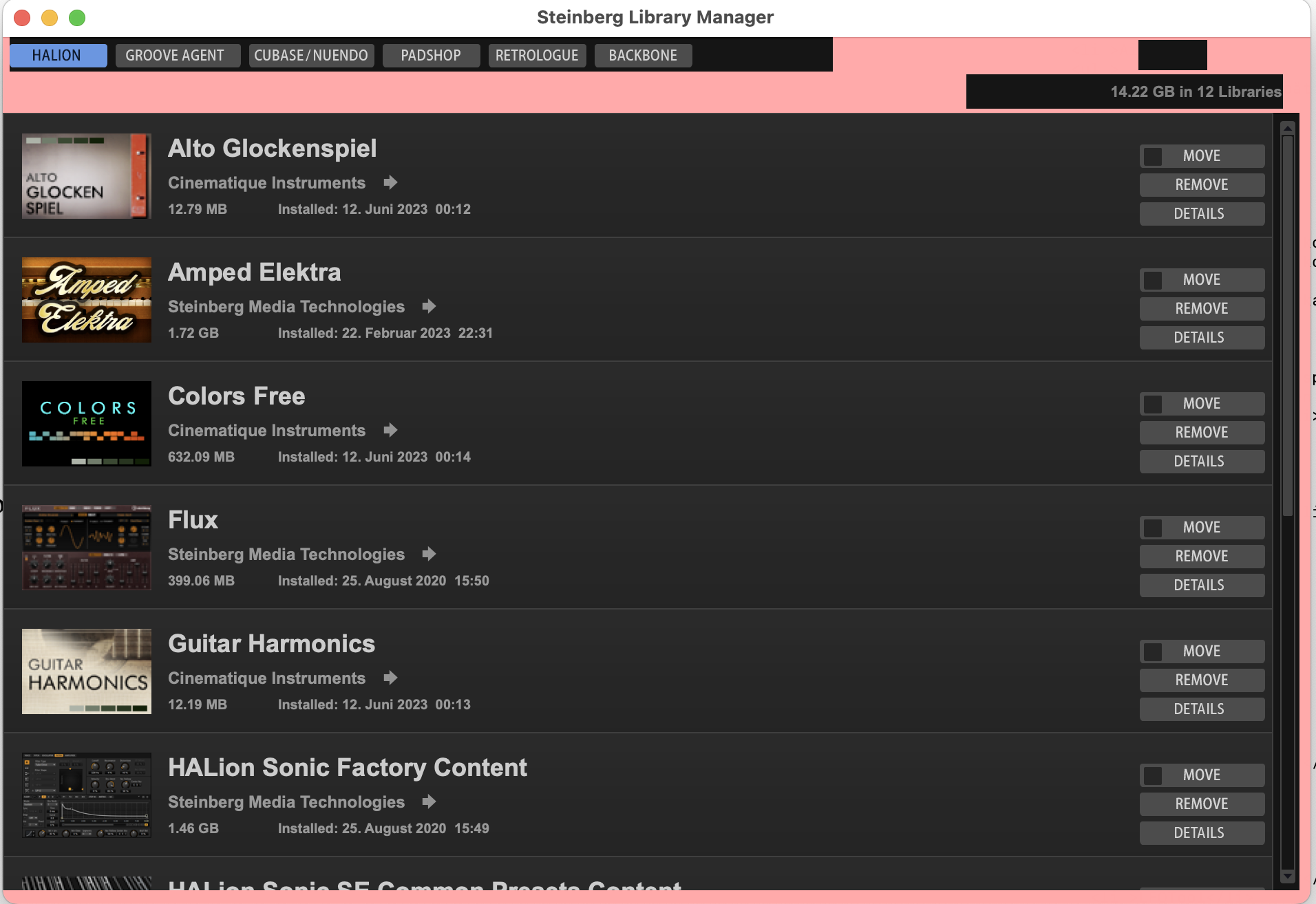Tick the Move checkbox for Alto Glockenspiel

[x=1153, y=156]
